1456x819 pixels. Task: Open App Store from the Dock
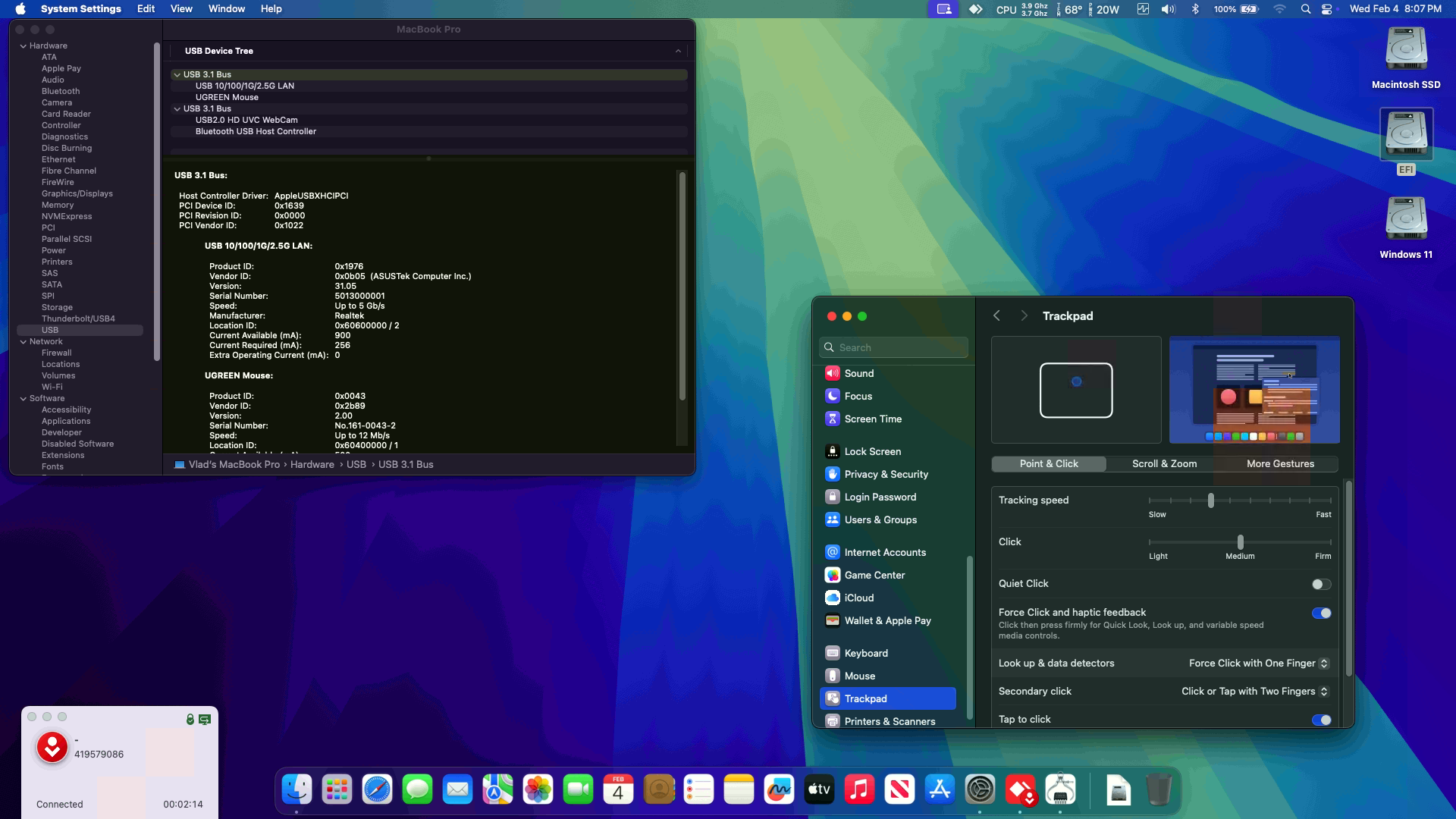click(x=940, y=789)
